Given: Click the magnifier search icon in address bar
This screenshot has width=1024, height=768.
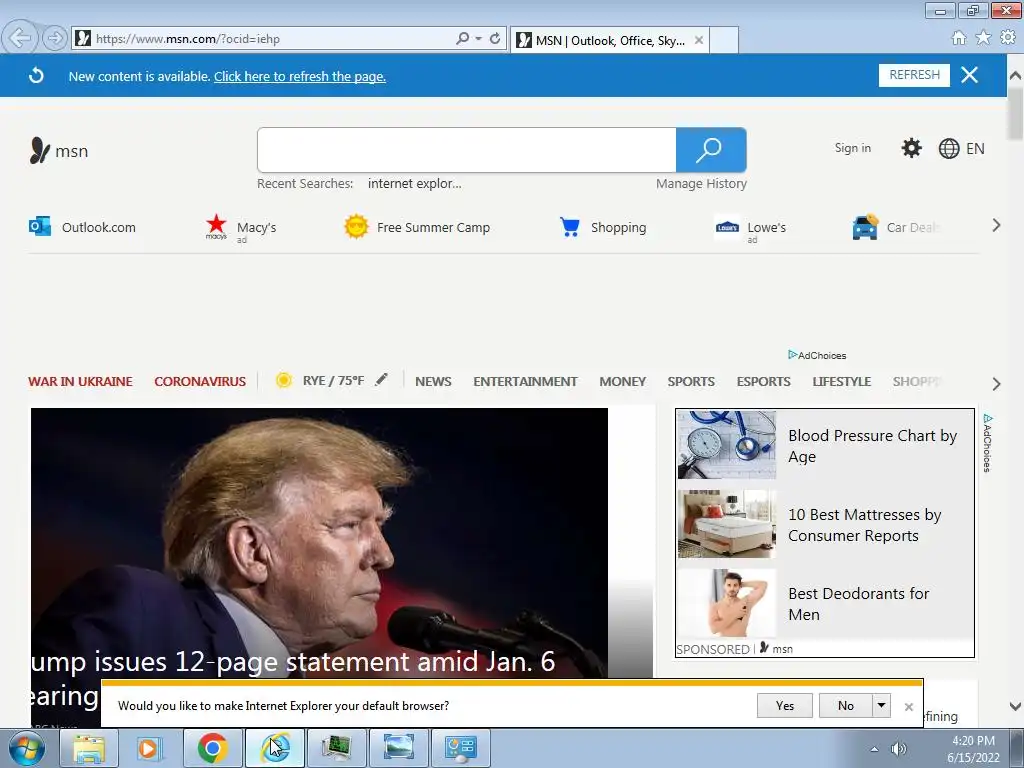Looking at the screenshot, I should pyautogui.click(x=462, y=39).
